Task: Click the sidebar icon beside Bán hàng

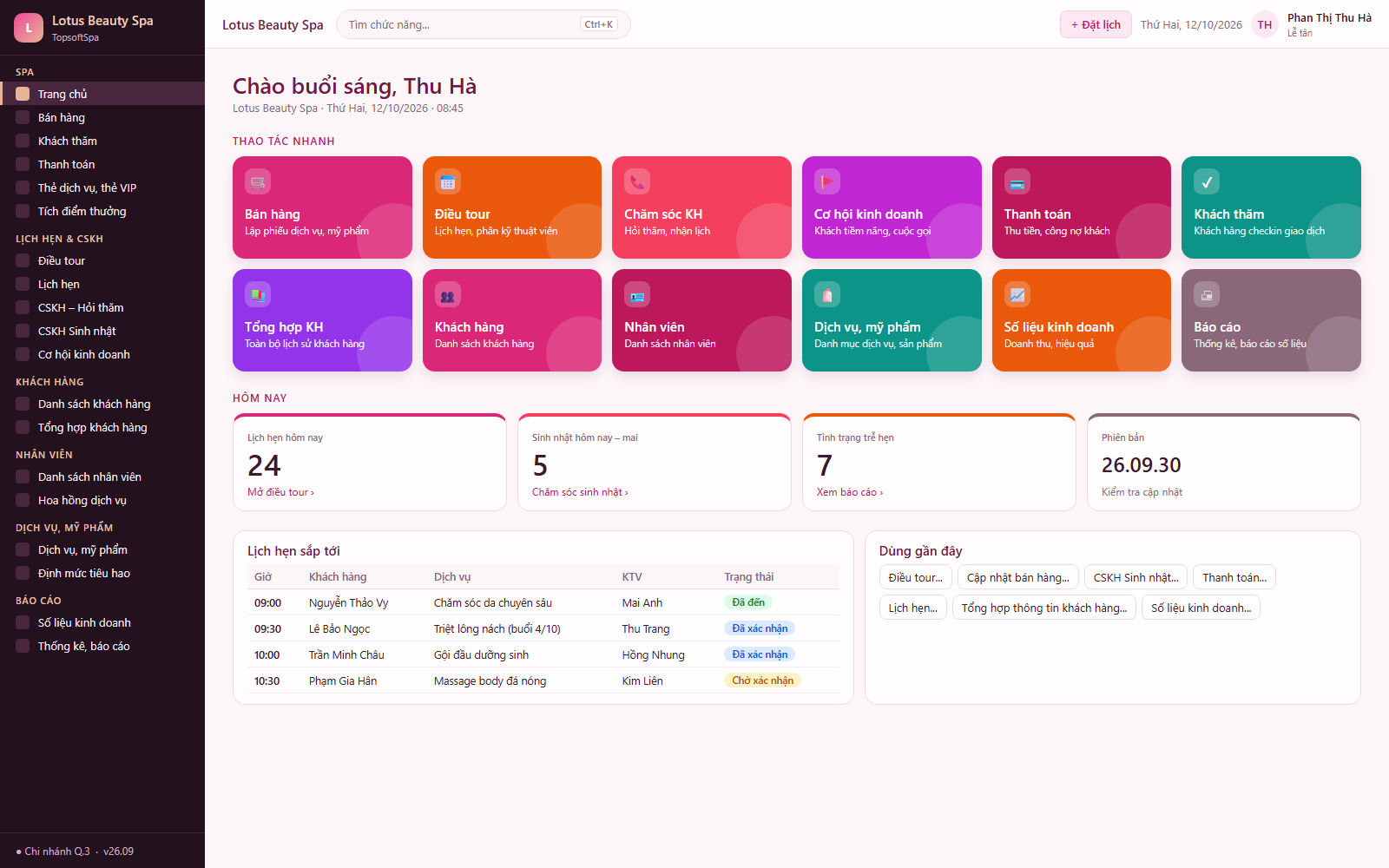Action: [x=23, y=117]
